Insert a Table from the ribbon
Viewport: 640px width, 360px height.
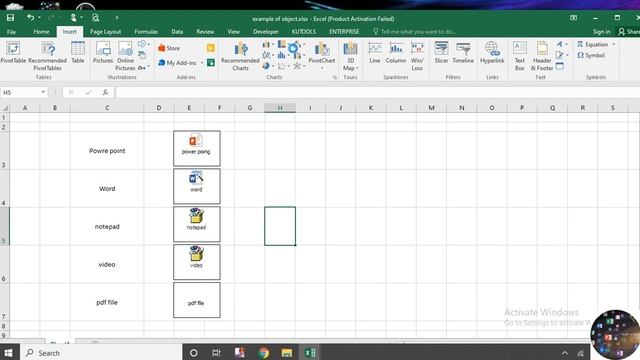coord(78,53)
